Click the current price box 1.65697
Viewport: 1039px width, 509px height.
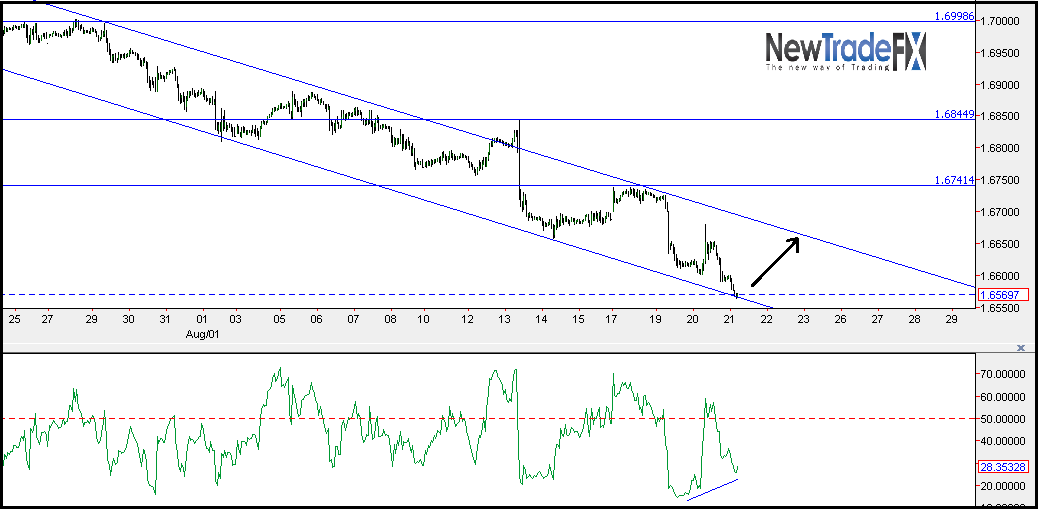1003,294
